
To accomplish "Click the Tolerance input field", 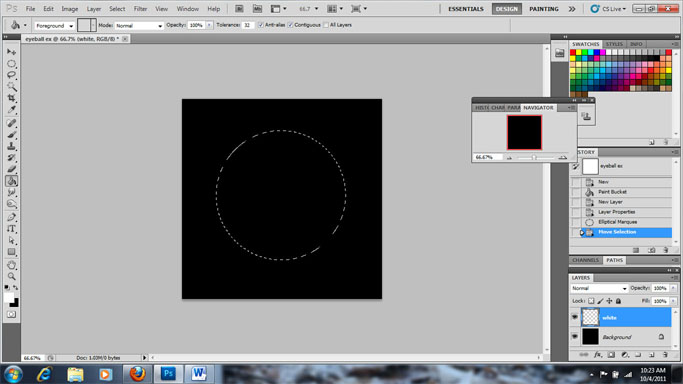I will 248,25.
